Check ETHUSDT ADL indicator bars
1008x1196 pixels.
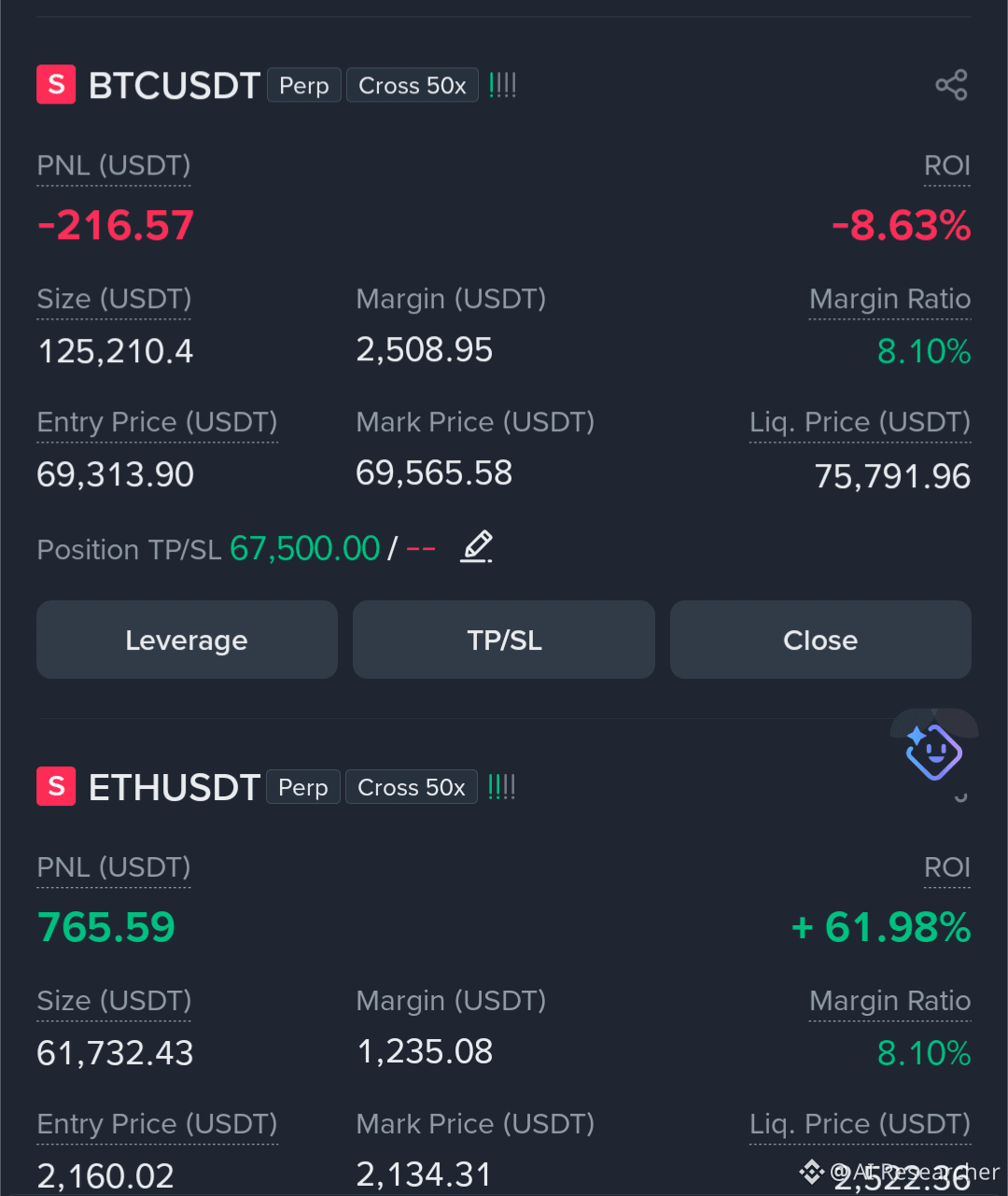501,787
